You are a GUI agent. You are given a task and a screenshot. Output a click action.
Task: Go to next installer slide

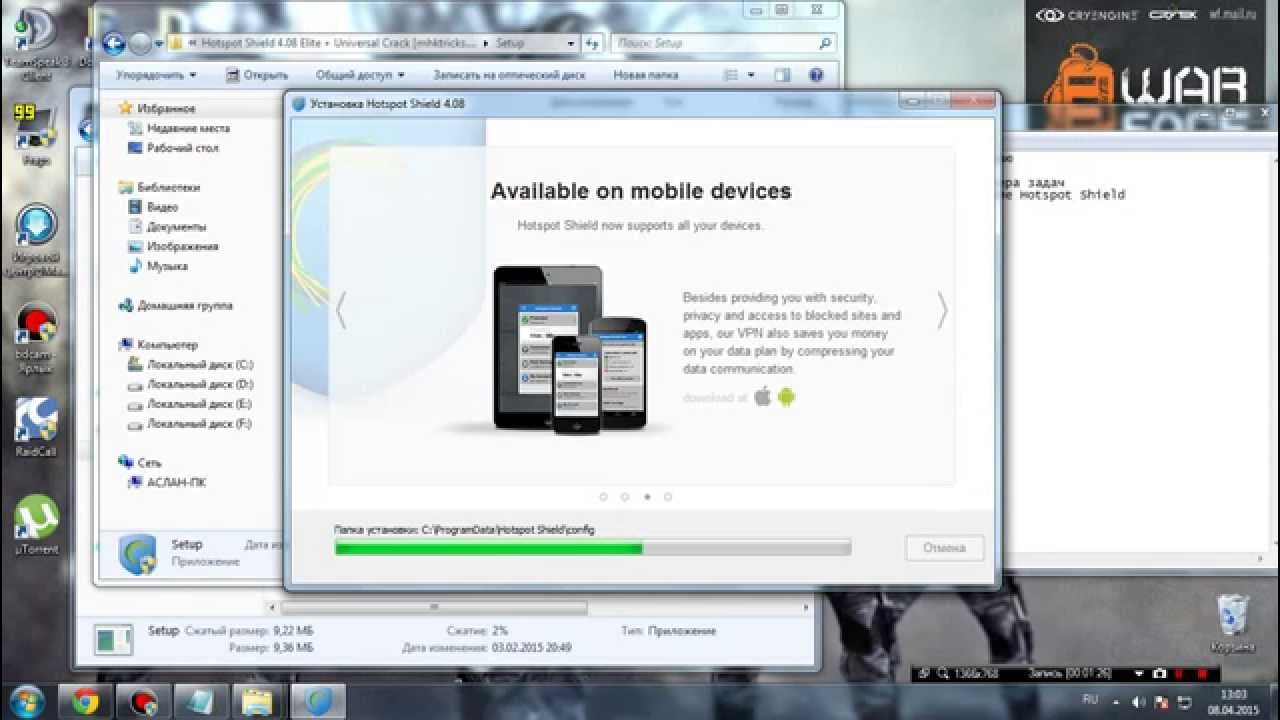click(941, 310)
